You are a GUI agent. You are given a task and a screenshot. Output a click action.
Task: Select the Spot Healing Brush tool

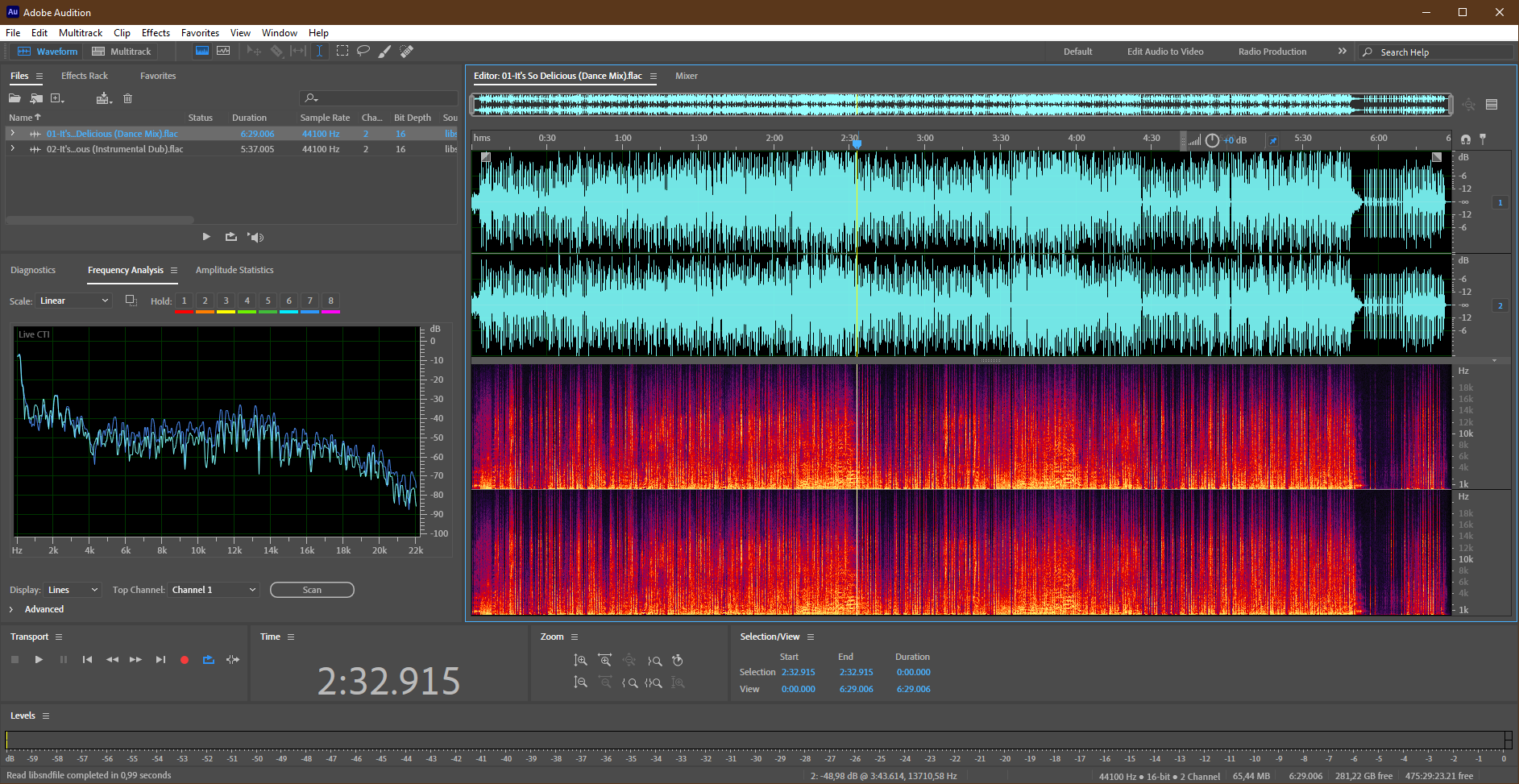[x=407, y=51]
